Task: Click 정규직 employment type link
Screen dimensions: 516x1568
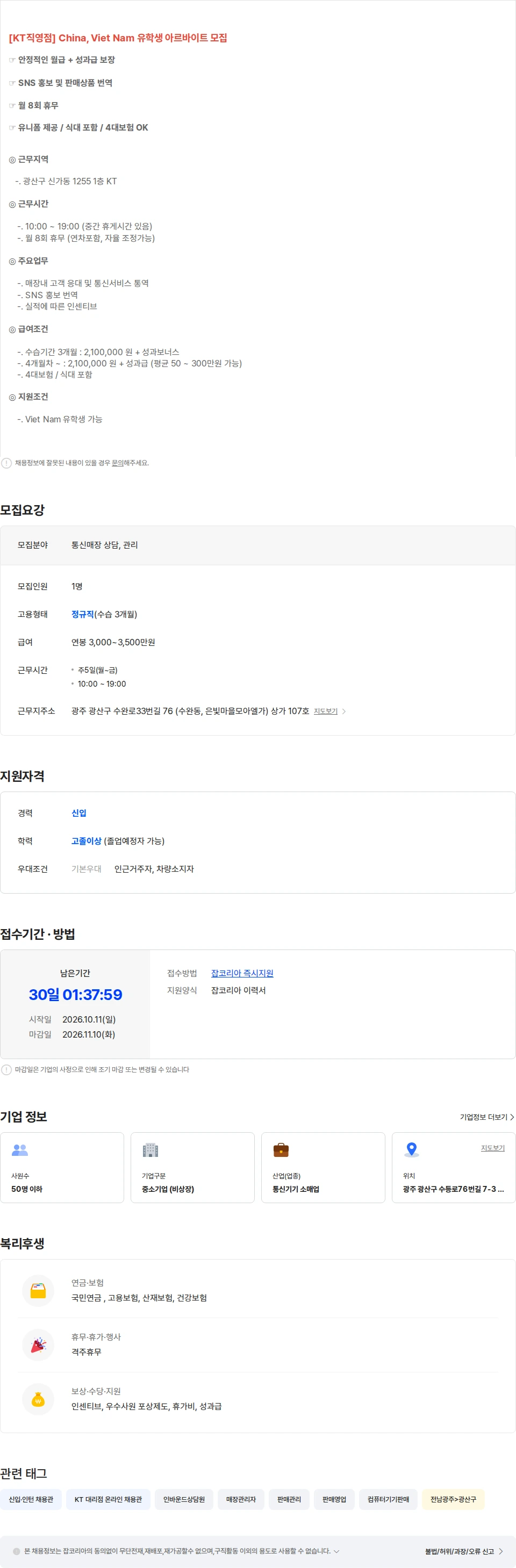Action: (x=82, y=614)
